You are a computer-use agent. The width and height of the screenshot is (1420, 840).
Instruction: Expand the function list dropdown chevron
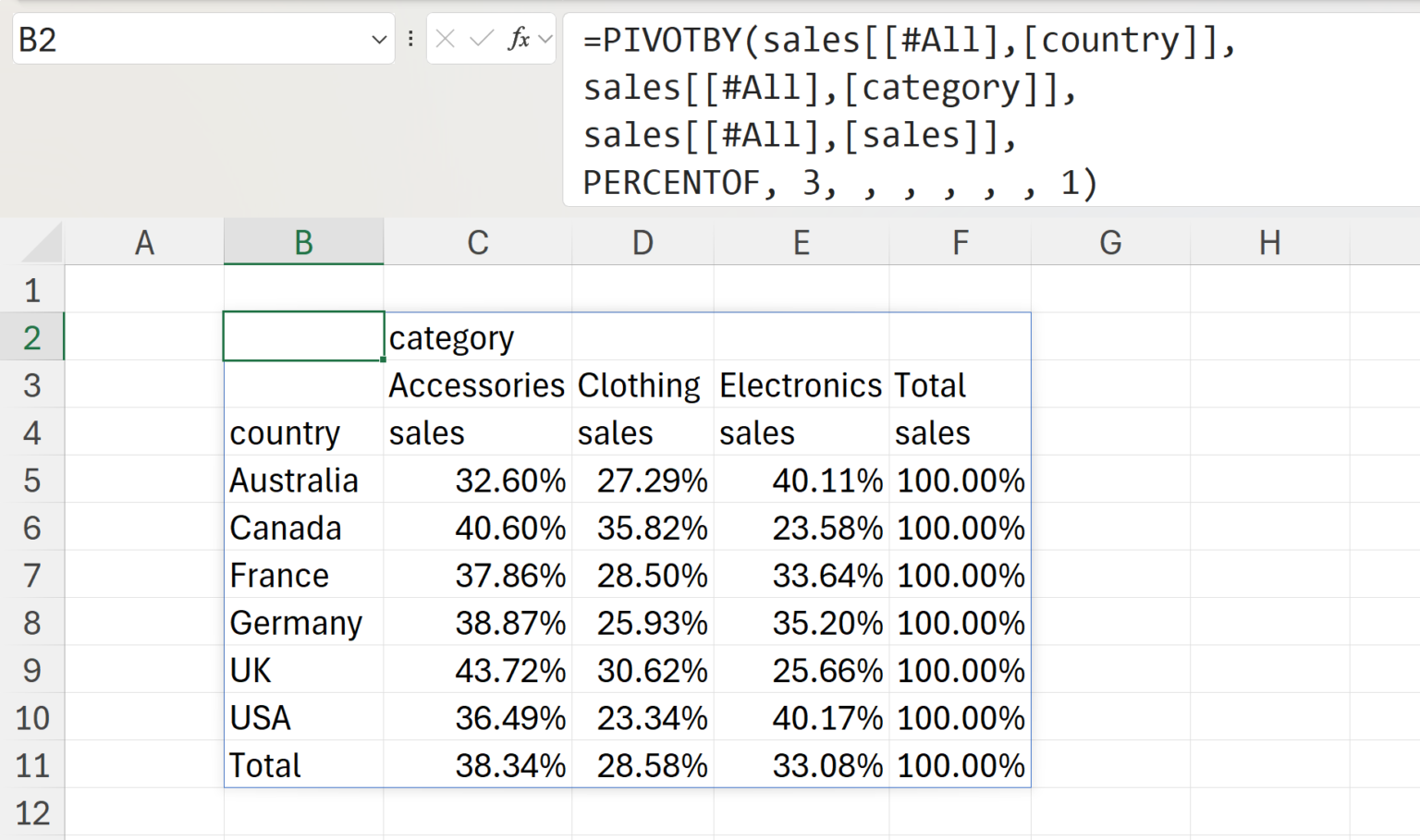pyautogui.click(x=545, y=39)
